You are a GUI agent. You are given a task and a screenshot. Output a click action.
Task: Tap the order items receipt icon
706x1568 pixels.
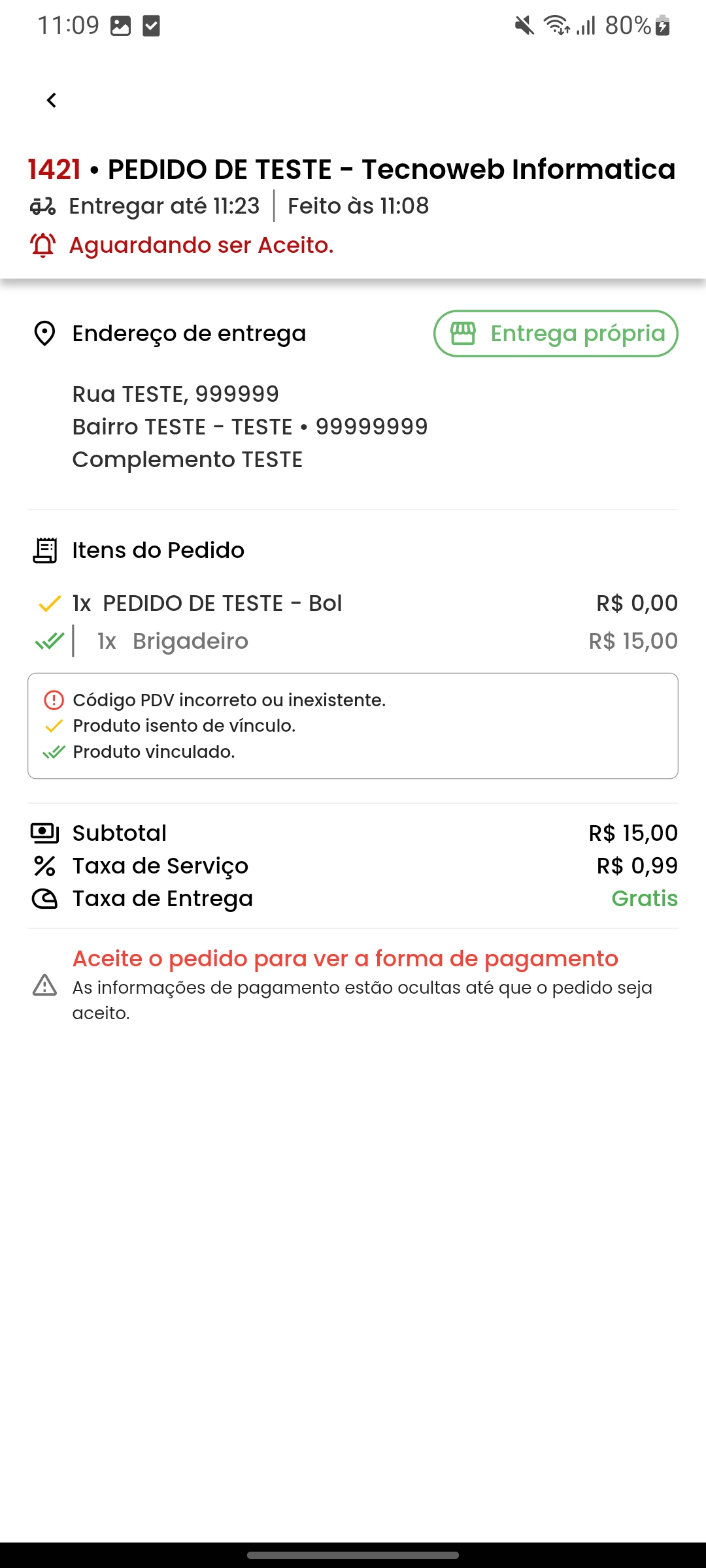44,551
